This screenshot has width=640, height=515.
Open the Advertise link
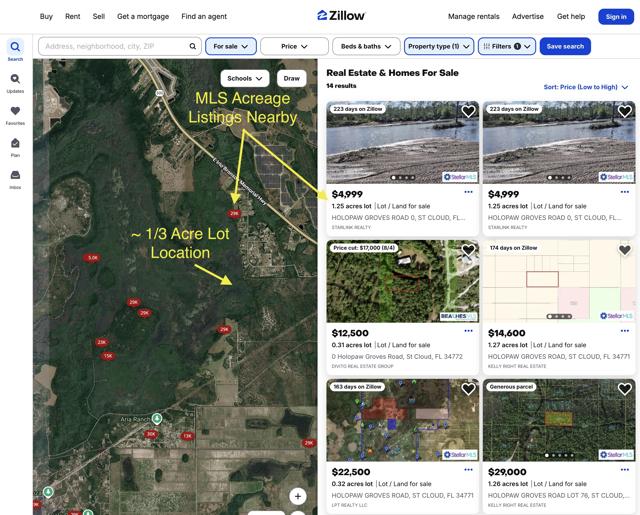[528, 16]
